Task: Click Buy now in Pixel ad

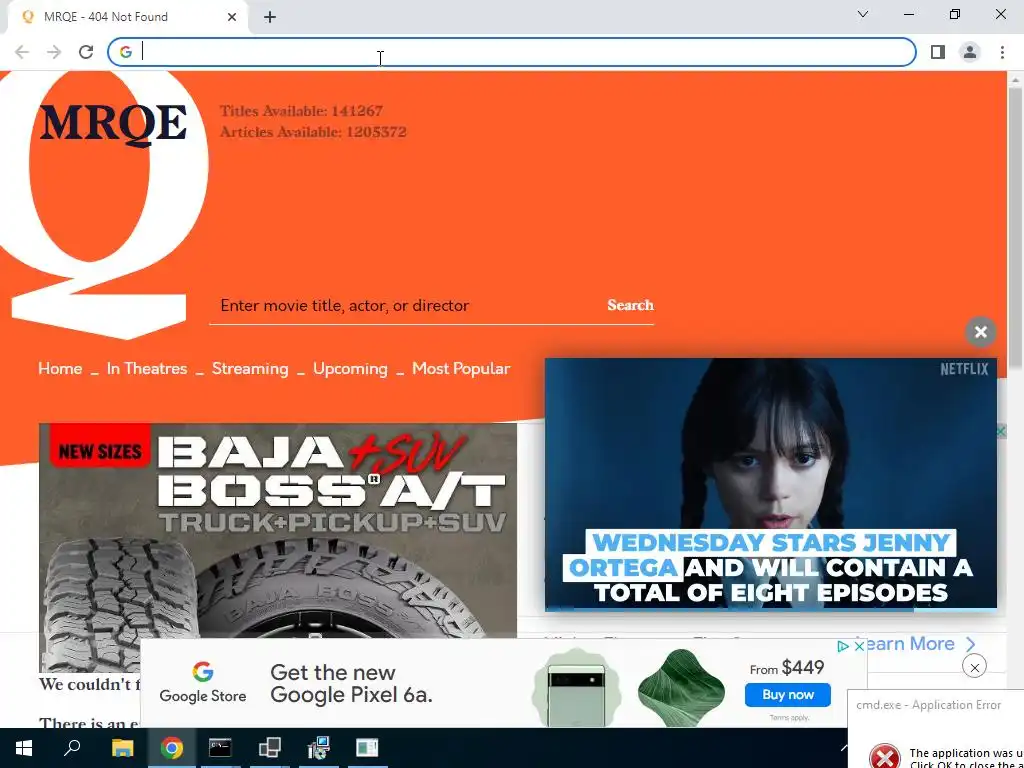Action: click(x=788, y=695)
